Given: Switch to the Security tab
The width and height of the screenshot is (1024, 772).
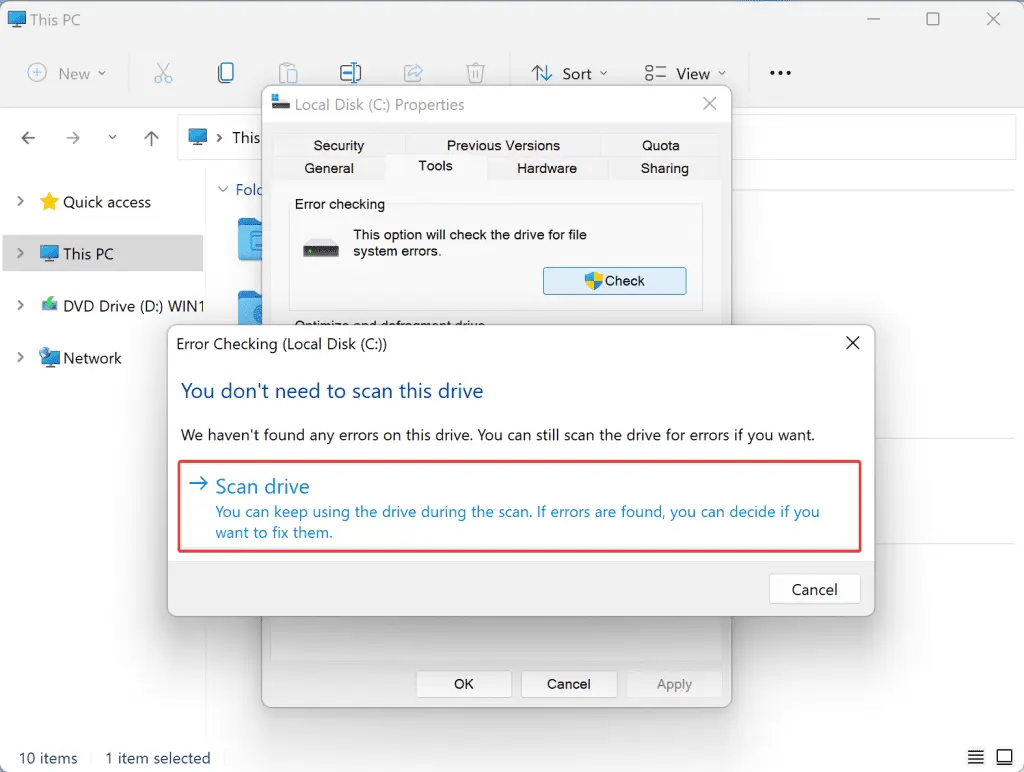Looking at the screenshot, I should point(339,145).
